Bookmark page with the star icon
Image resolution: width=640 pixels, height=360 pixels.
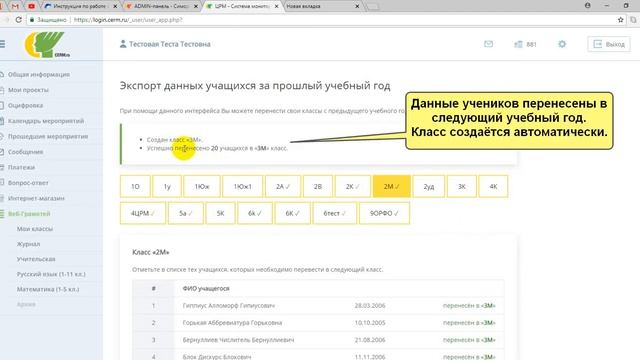(x=620, y=20)
